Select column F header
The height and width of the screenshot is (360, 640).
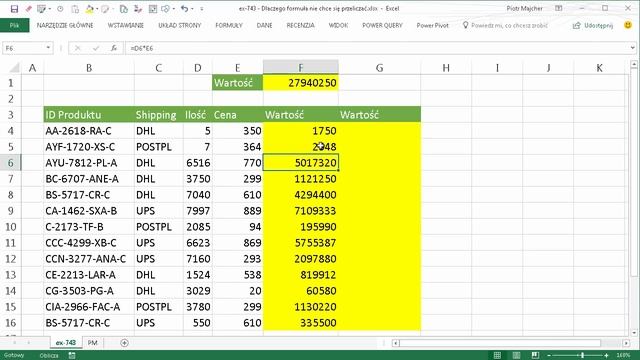coord(301,67)
